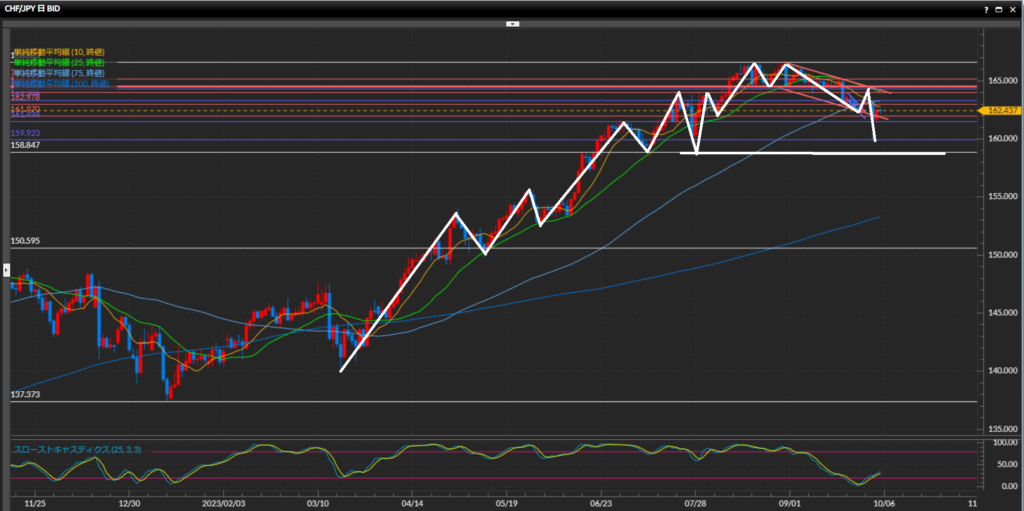This screenshot has height=511, width=1024.
Task: Click the help question mark icon
Action: tap(985, 7)
